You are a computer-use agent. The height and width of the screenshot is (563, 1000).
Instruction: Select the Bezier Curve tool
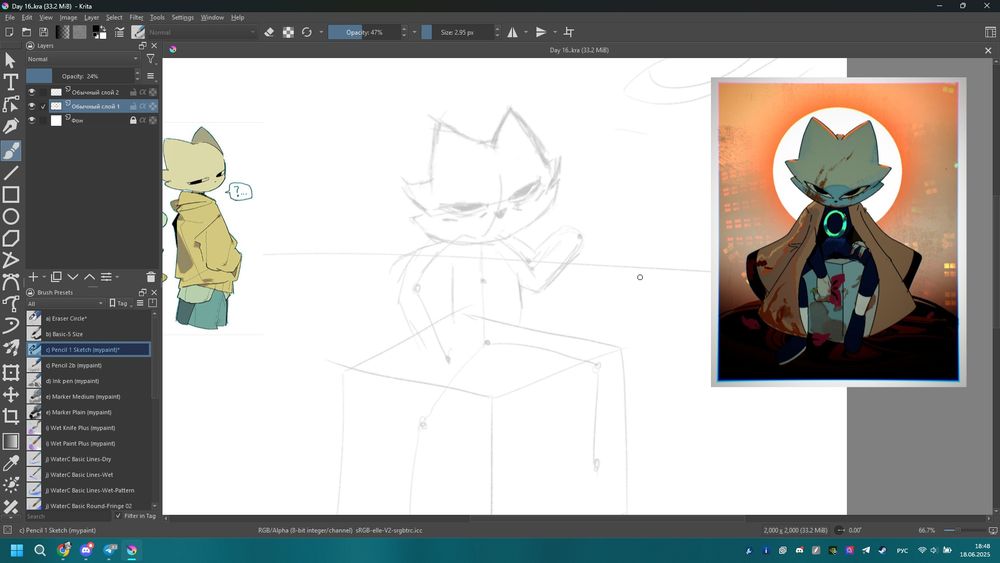pos(10,281)
